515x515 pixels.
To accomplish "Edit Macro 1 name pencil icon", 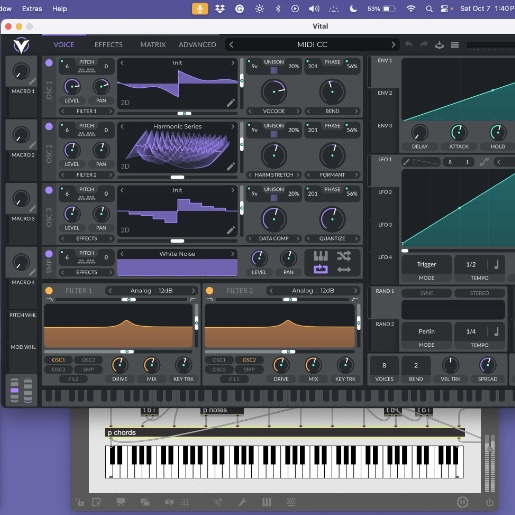I will 33,81.
